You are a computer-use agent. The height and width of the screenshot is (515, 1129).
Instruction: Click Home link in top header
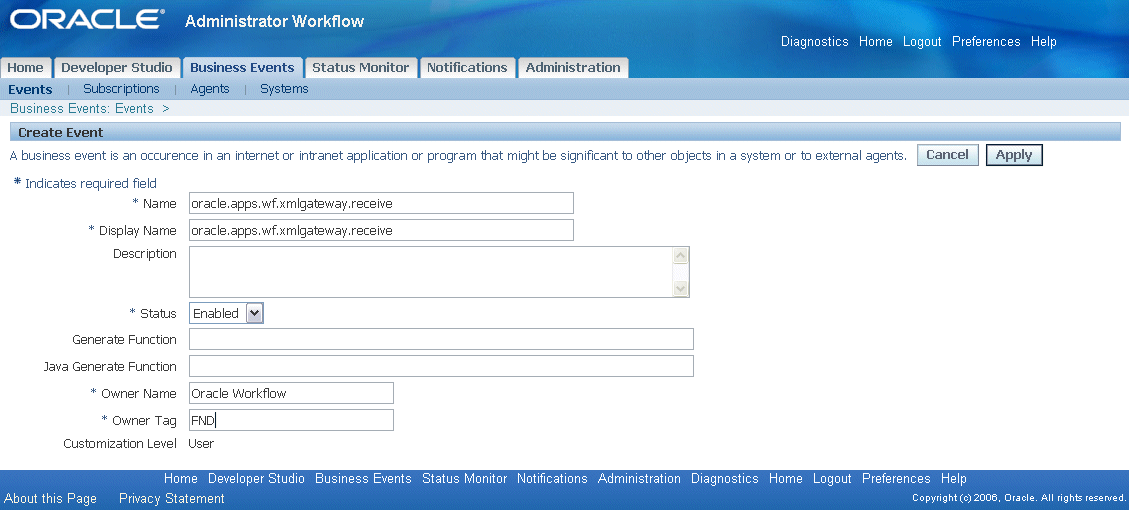(x=876, y=42)
